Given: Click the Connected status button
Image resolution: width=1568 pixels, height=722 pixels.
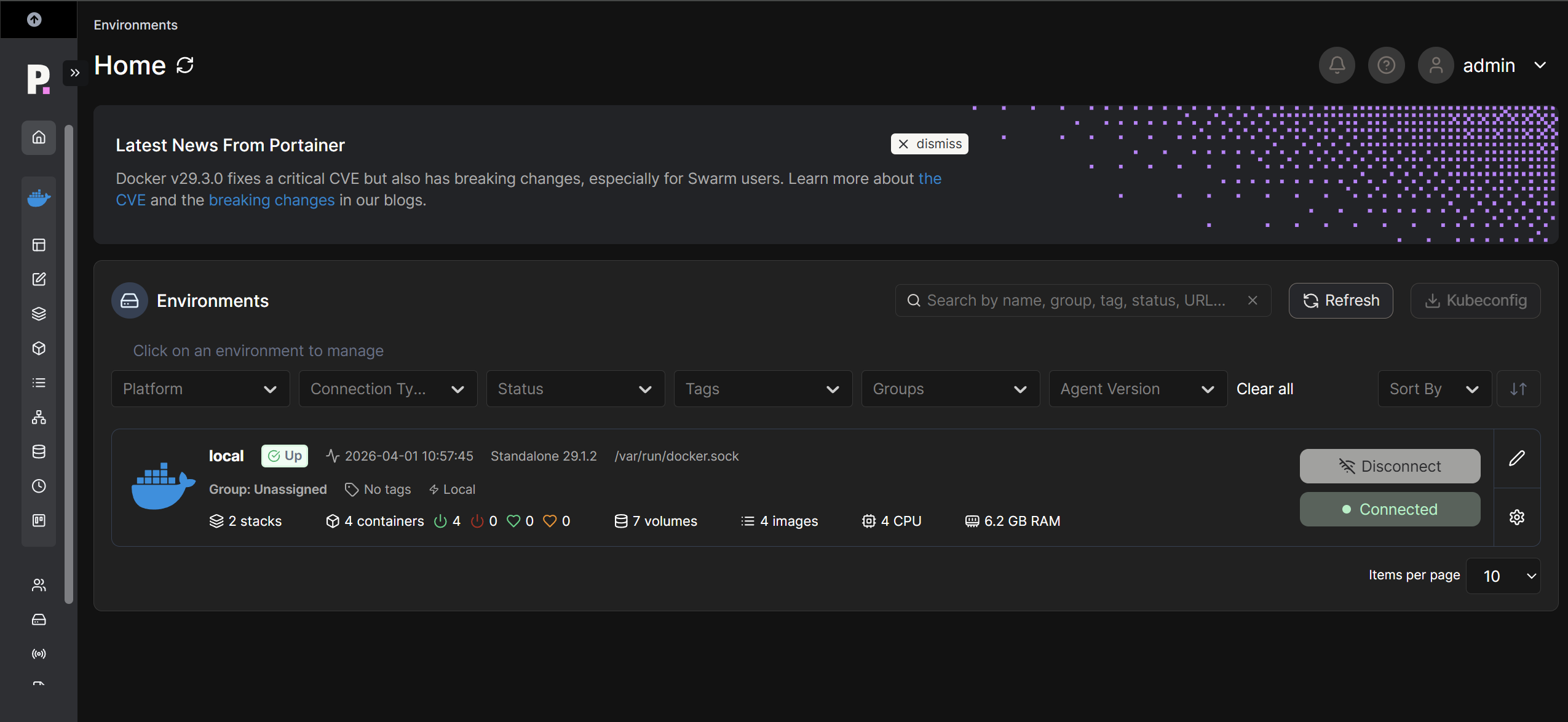Looking at the screenshot, I should click(1390, 509).
